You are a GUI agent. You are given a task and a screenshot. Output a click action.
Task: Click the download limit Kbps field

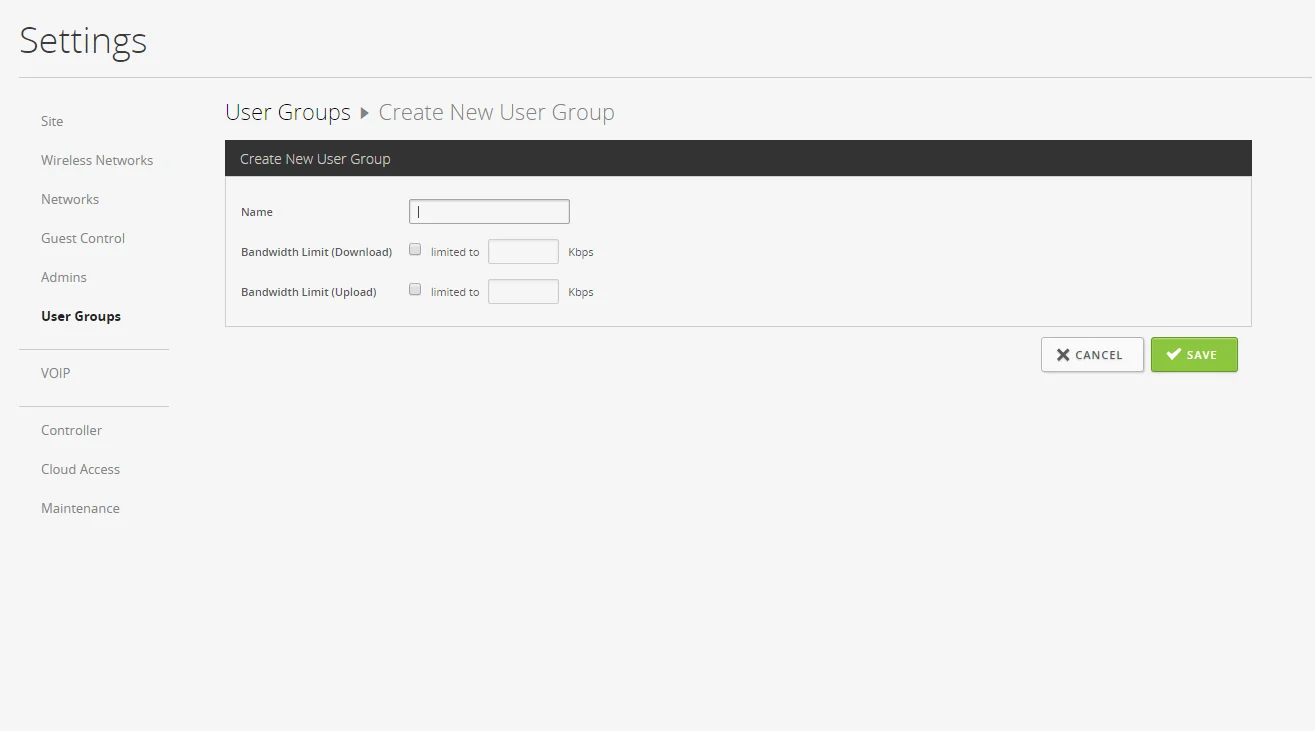pyautogui.click(x=523, y=252)
